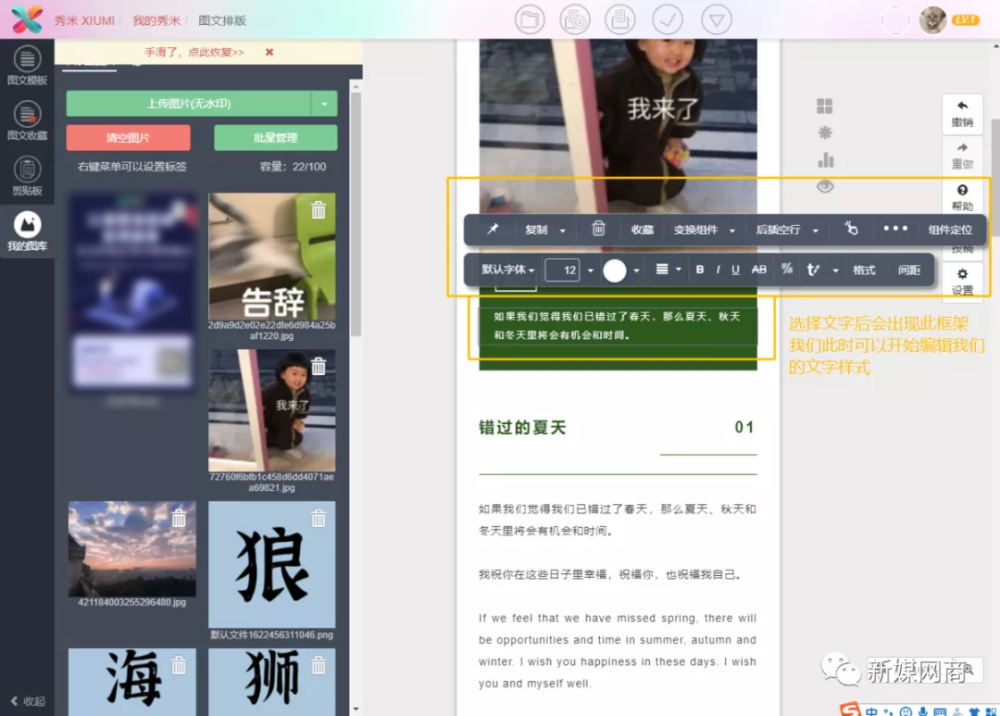Click the checkmark icon in top toolbar
The height and width of the screenshot is (716, 1000).
coord(668,20)
